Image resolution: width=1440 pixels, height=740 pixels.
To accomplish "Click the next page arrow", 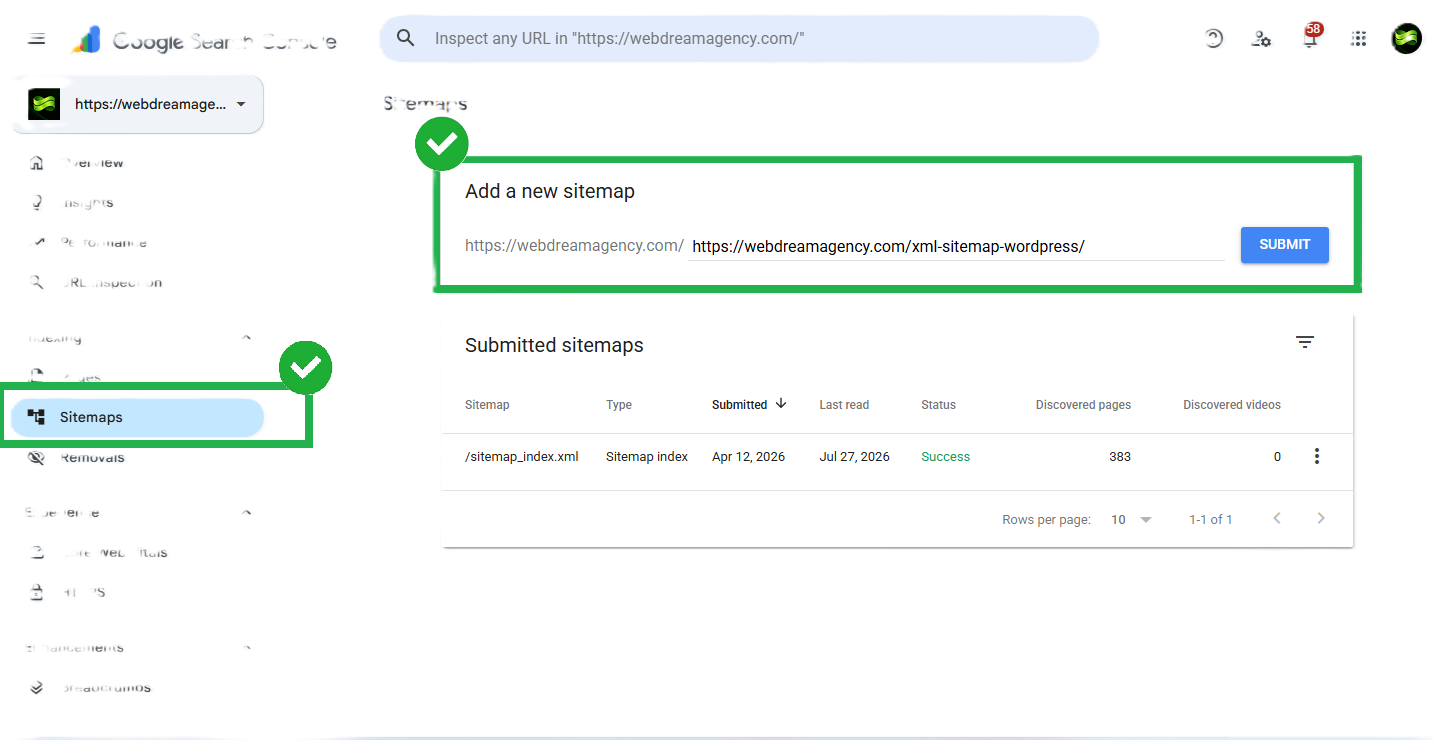I will tap(1321, 519).
